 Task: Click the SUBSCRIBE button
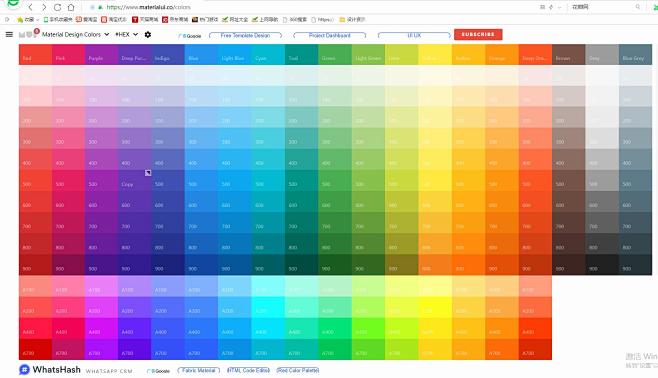pyautogui.click(x=478, y=34)
